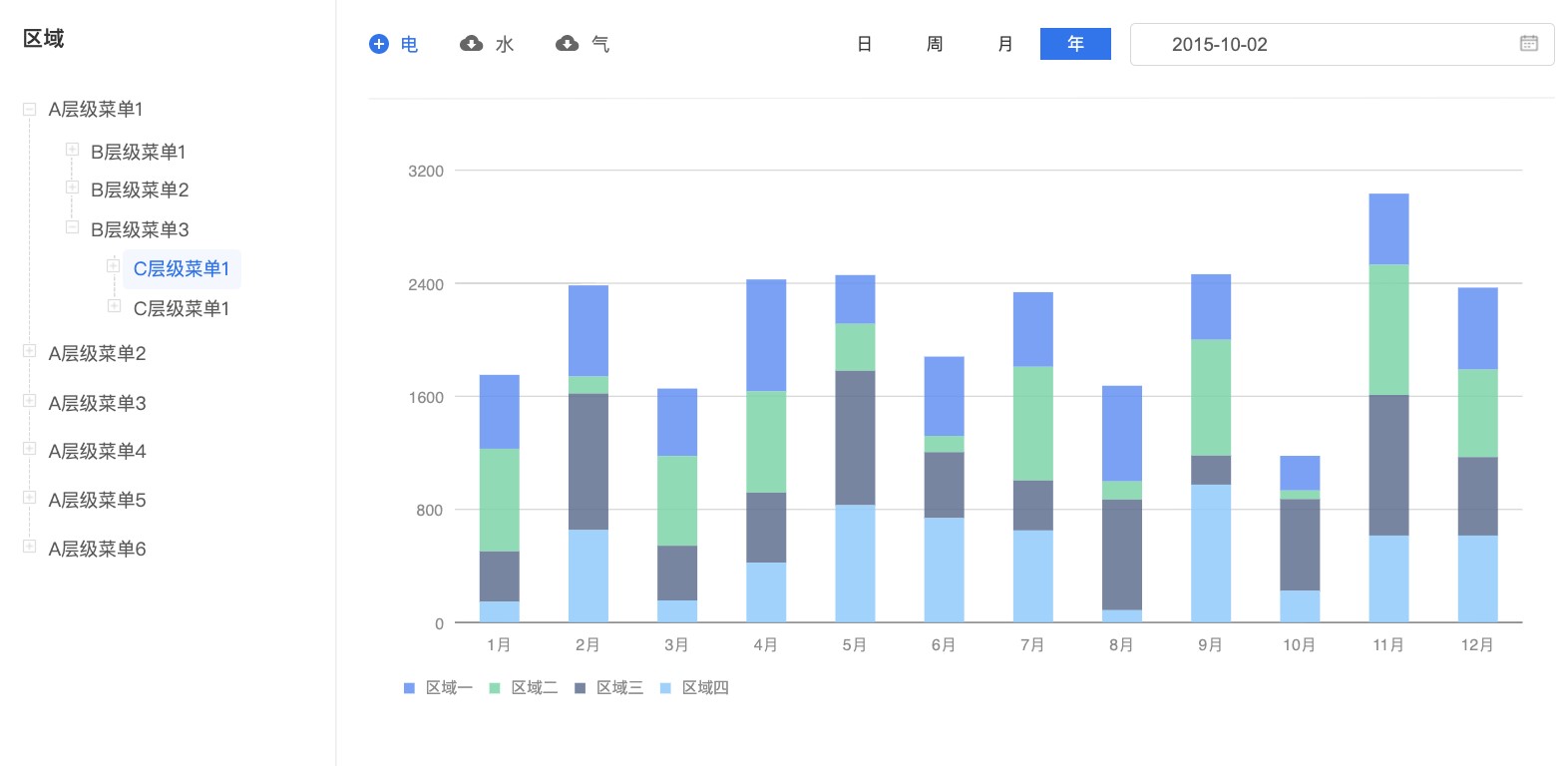1568x766 pixels.
Task: Open the calendar icon in date field
Action: point(1528,44)
